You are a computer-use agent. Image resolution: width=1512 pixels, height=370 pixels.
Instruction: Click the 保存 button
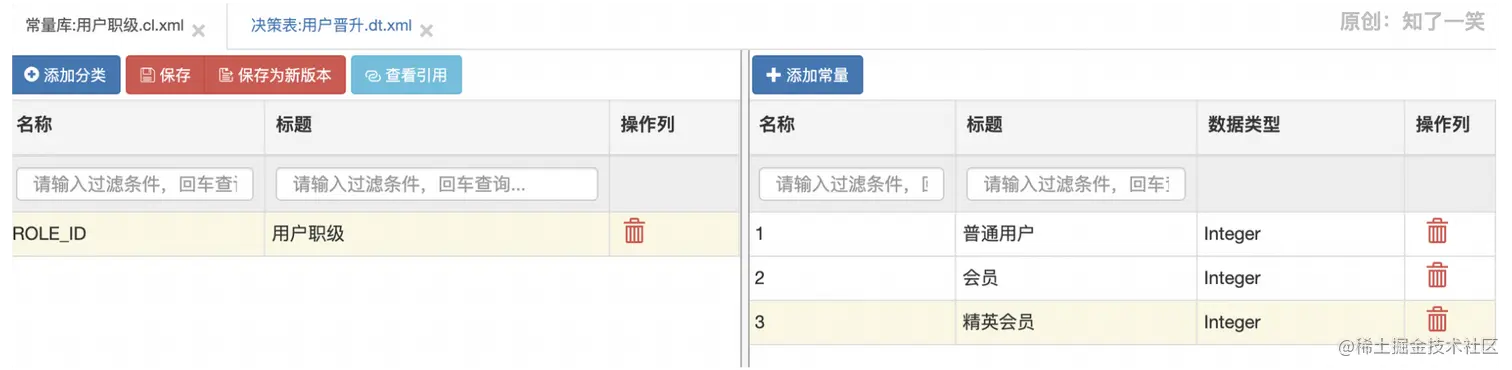click(x=165, y=75)
